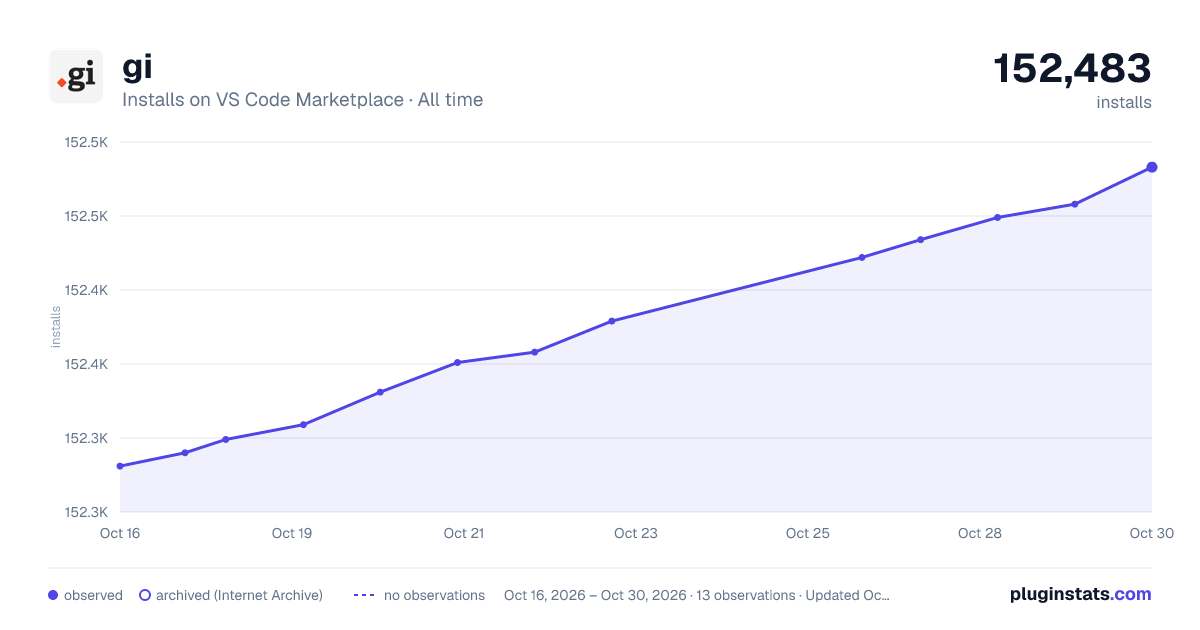Viewport: 1200px width, 630px height.
Task: Click the gi extension logo icon
Action: click(x=76, y=76)
